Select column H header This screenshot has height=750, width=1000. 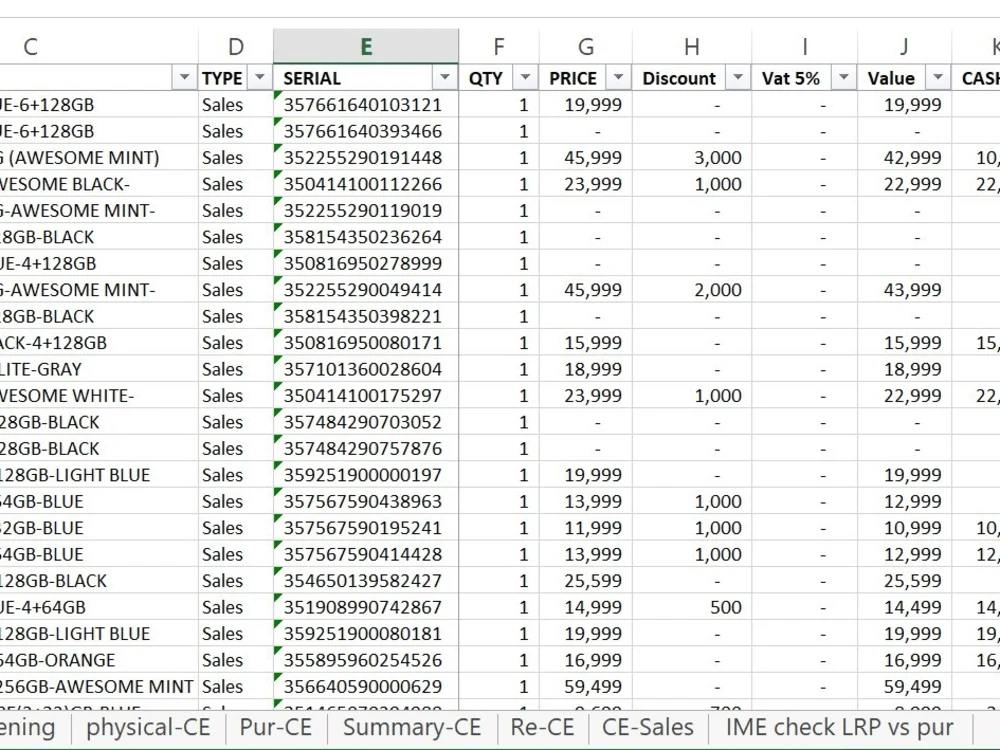click(x=691, y=47)
